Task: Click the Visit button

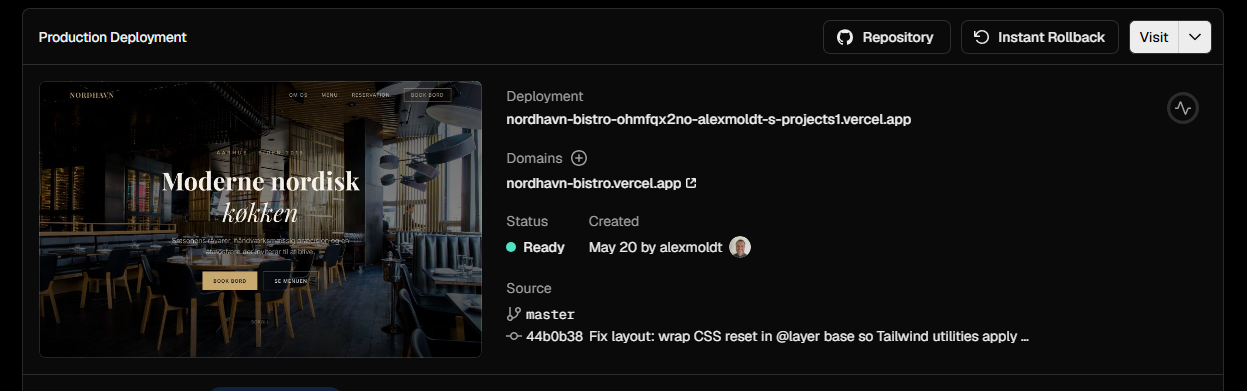Action: pyautogui.click(x=1154, y=37)
